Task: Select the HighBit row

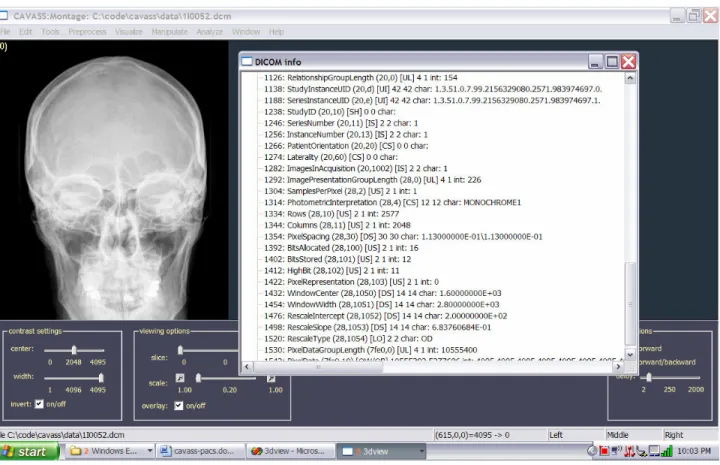Action: 332,270
